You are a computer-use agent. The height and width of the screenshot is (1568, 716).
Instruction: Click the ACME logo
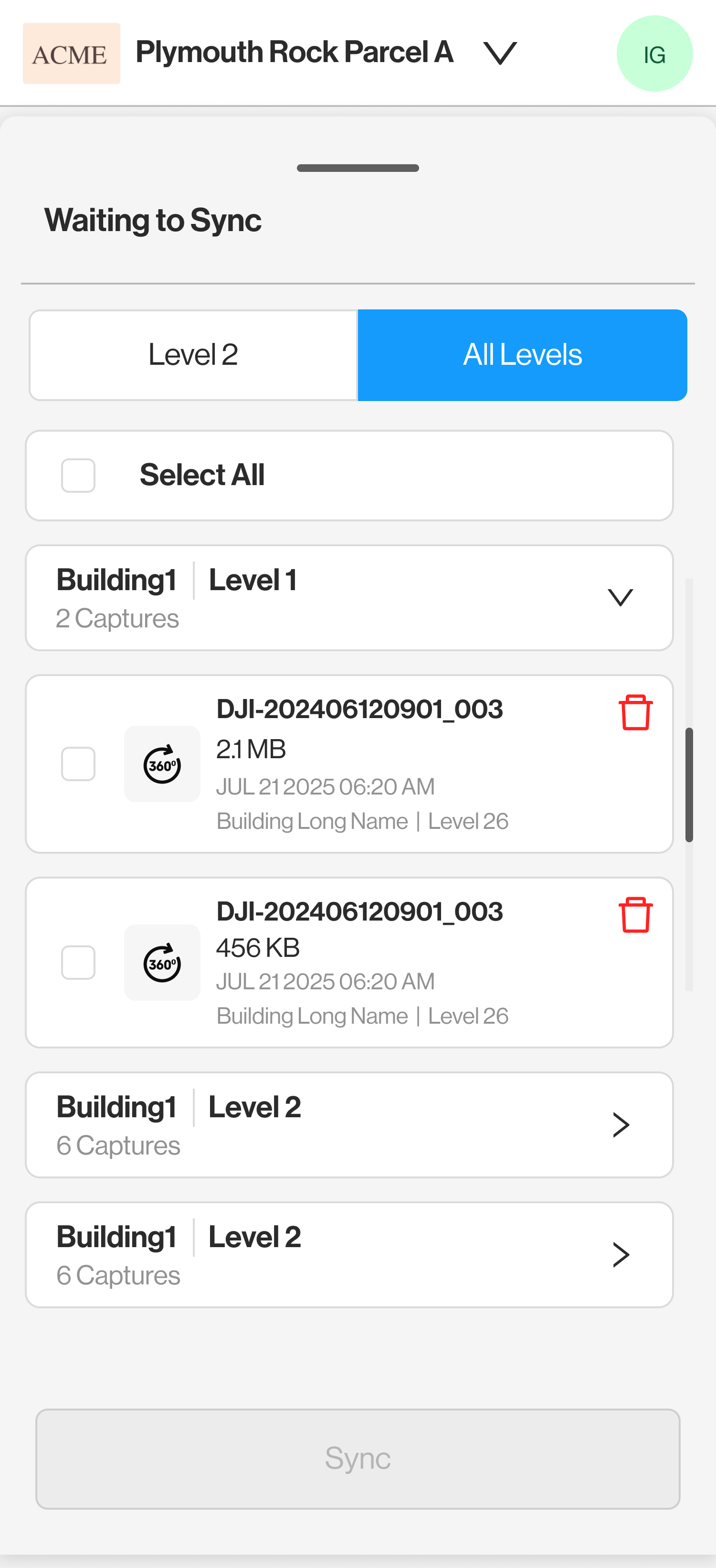pos(71,53)
